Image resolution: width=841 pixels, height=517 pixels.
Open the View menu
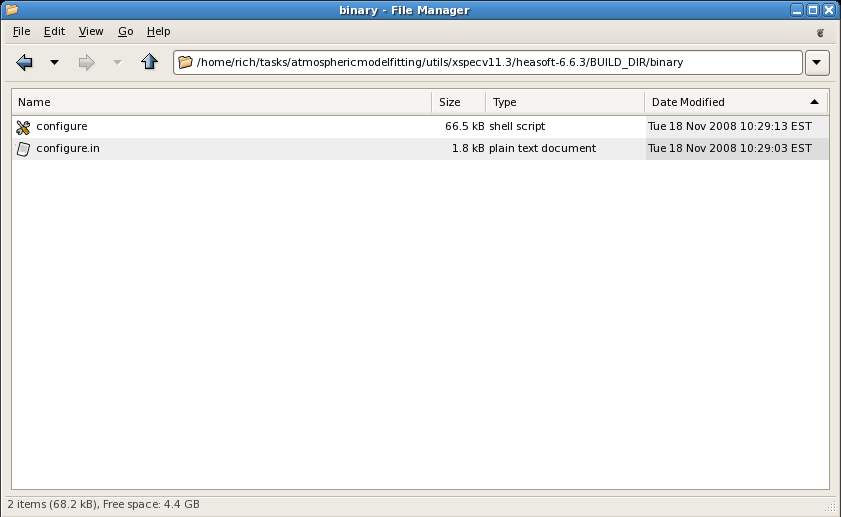(91, 32)
